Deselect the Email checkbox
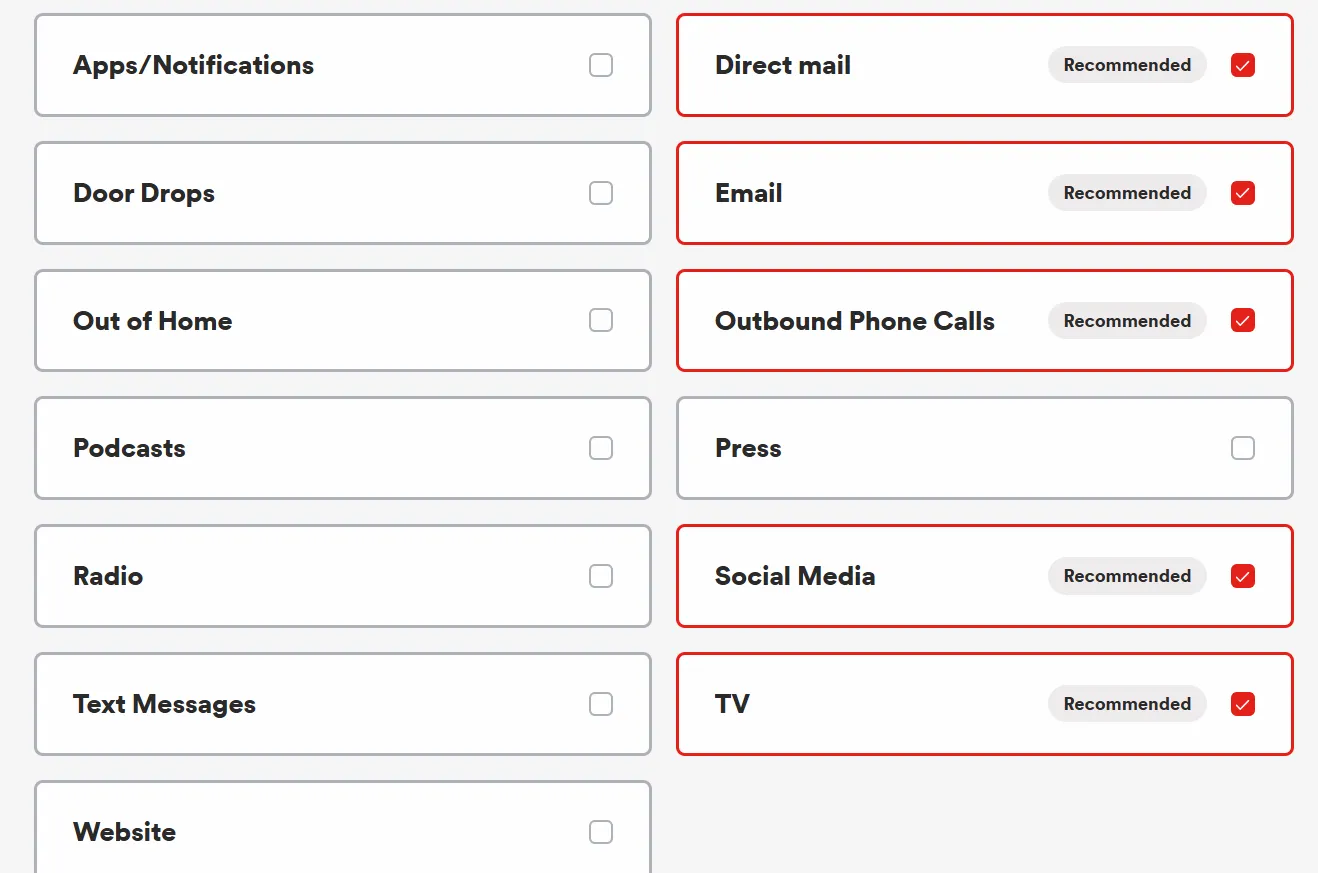The height and width of the screenshot is (873, 1318). 1243,193
